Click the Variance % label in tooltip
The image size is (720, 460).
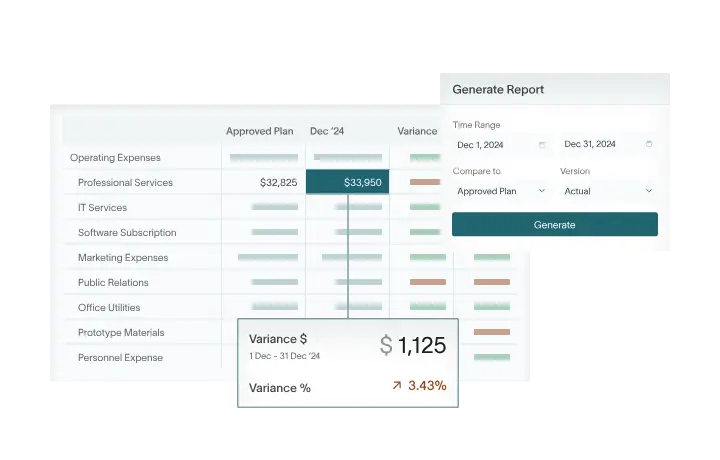pos(280,388)
